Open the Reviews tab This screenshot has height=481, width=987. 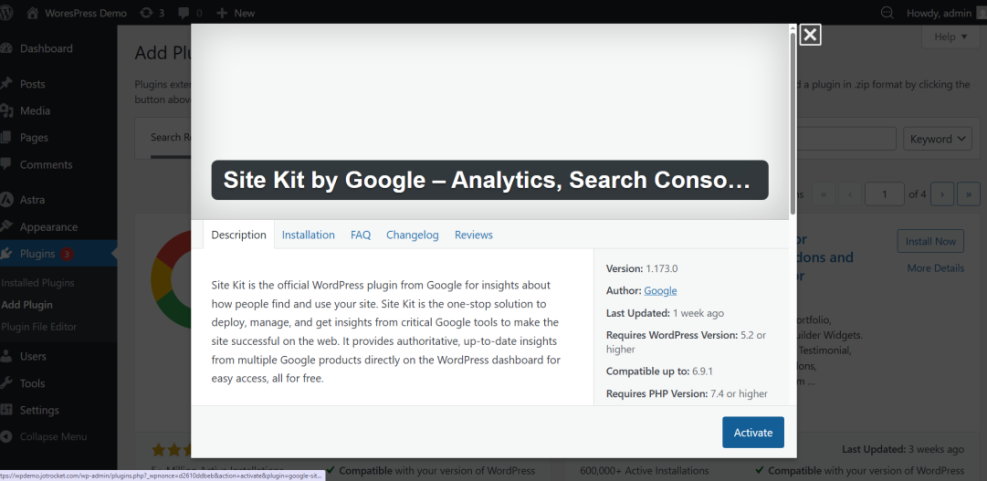pos(473,235)
